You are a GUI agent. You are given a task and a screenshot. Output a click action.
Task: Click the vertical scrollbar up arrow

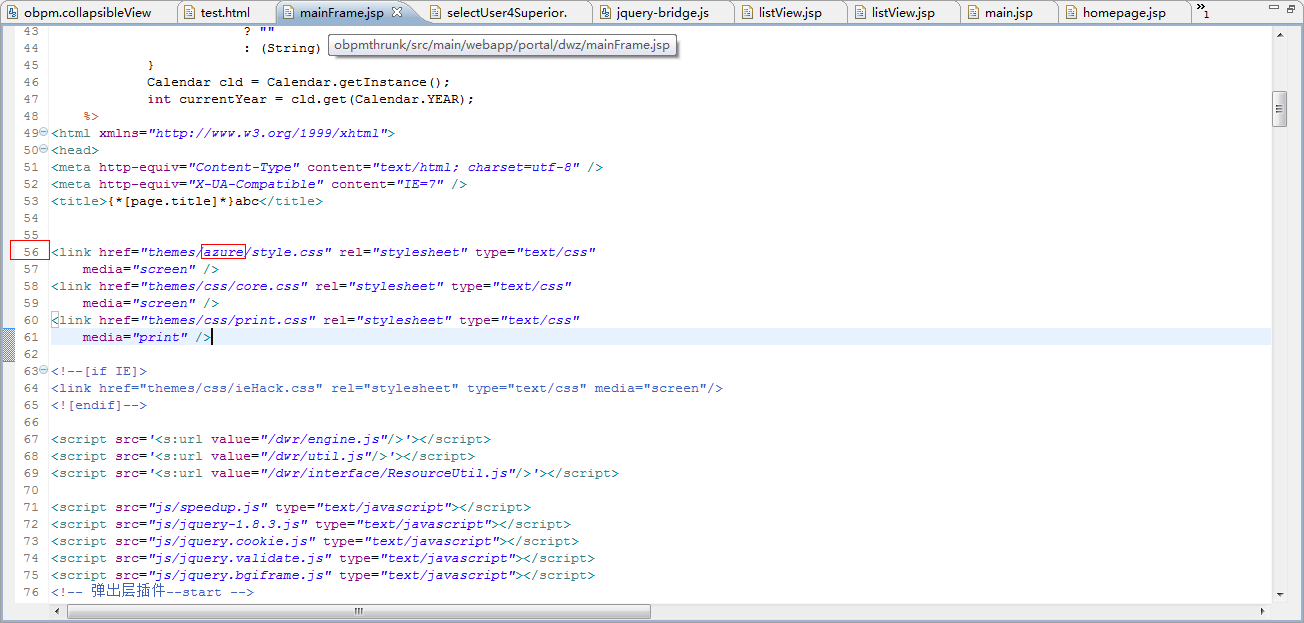click(x=1279, y=34)
